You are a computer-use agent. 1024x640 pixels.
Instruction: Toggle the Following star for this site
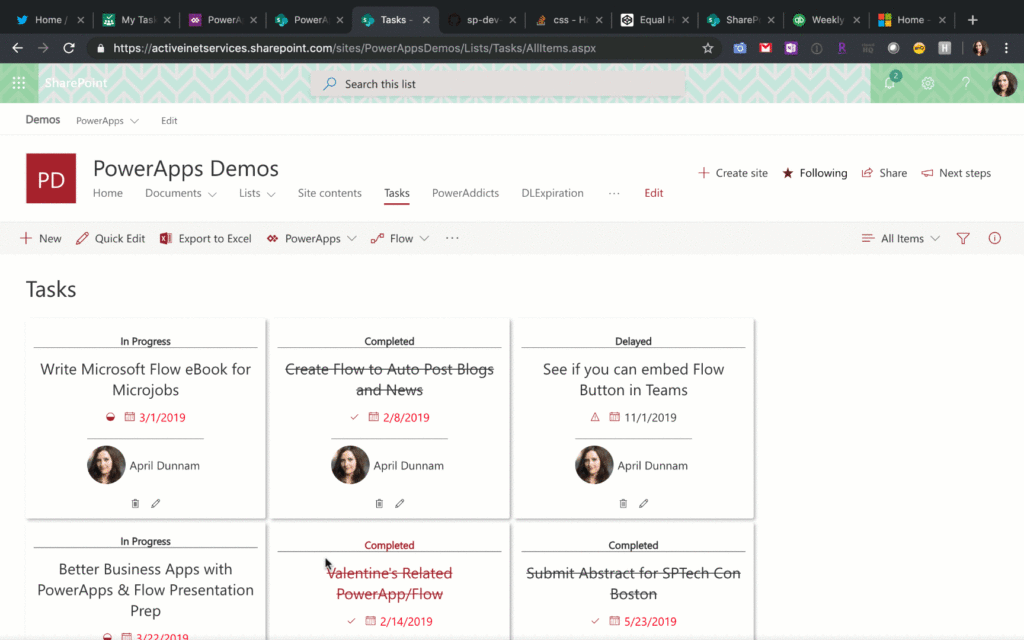[814, 173]
